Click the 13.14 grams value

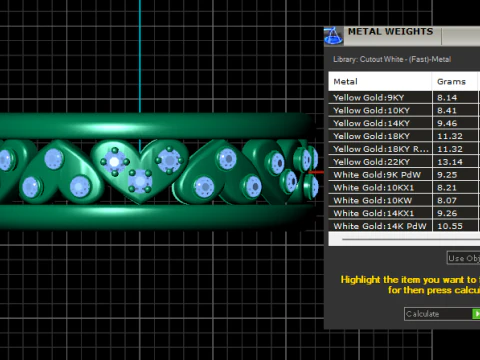tap(450, 162)
